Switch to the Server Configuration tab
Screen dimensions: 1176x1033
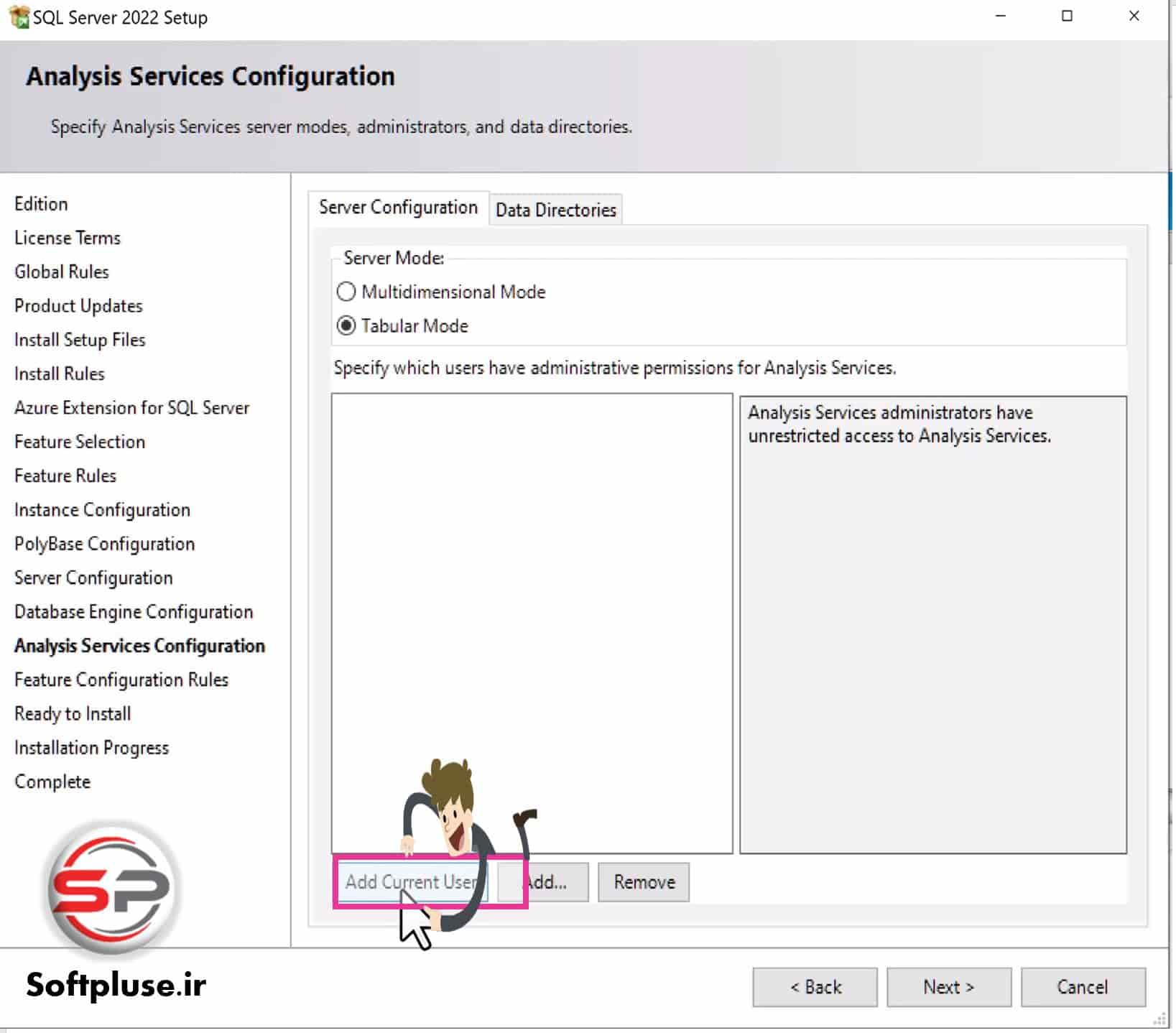pyautogui.click(x=398, y=207)
